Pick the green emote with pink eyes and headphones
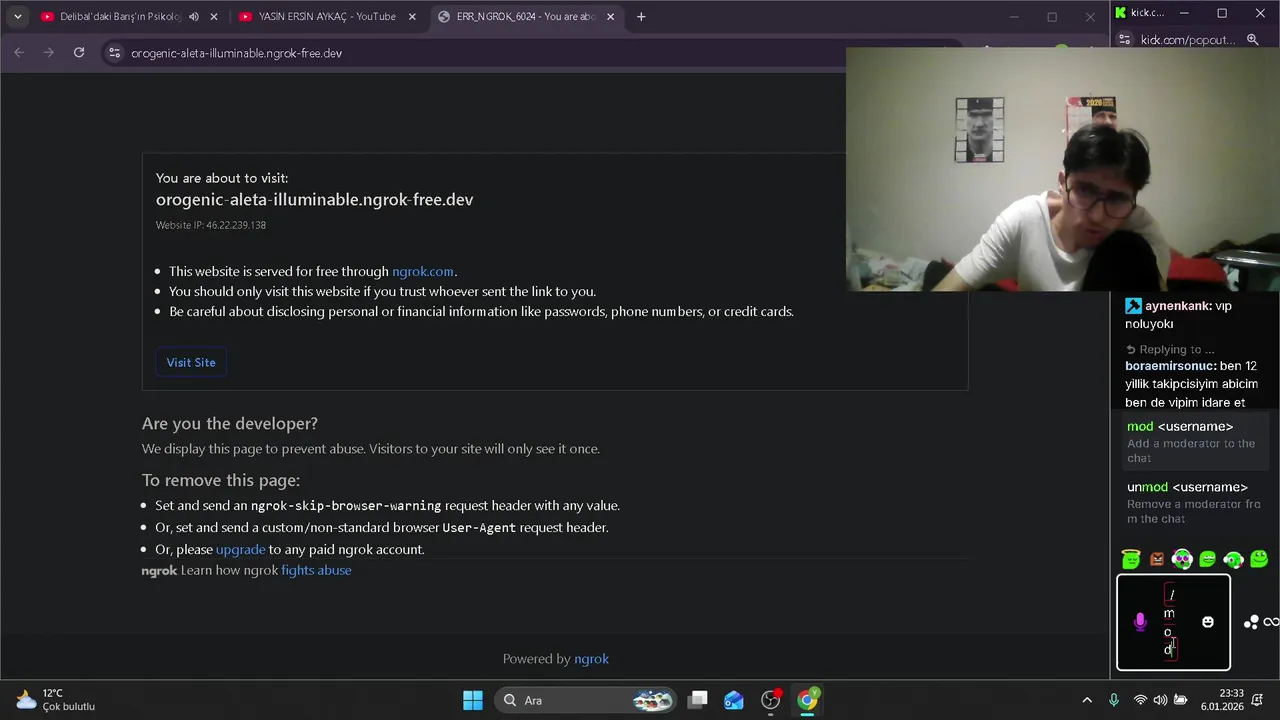This screenshot has width=1280, height=720. click(1182, 560)
